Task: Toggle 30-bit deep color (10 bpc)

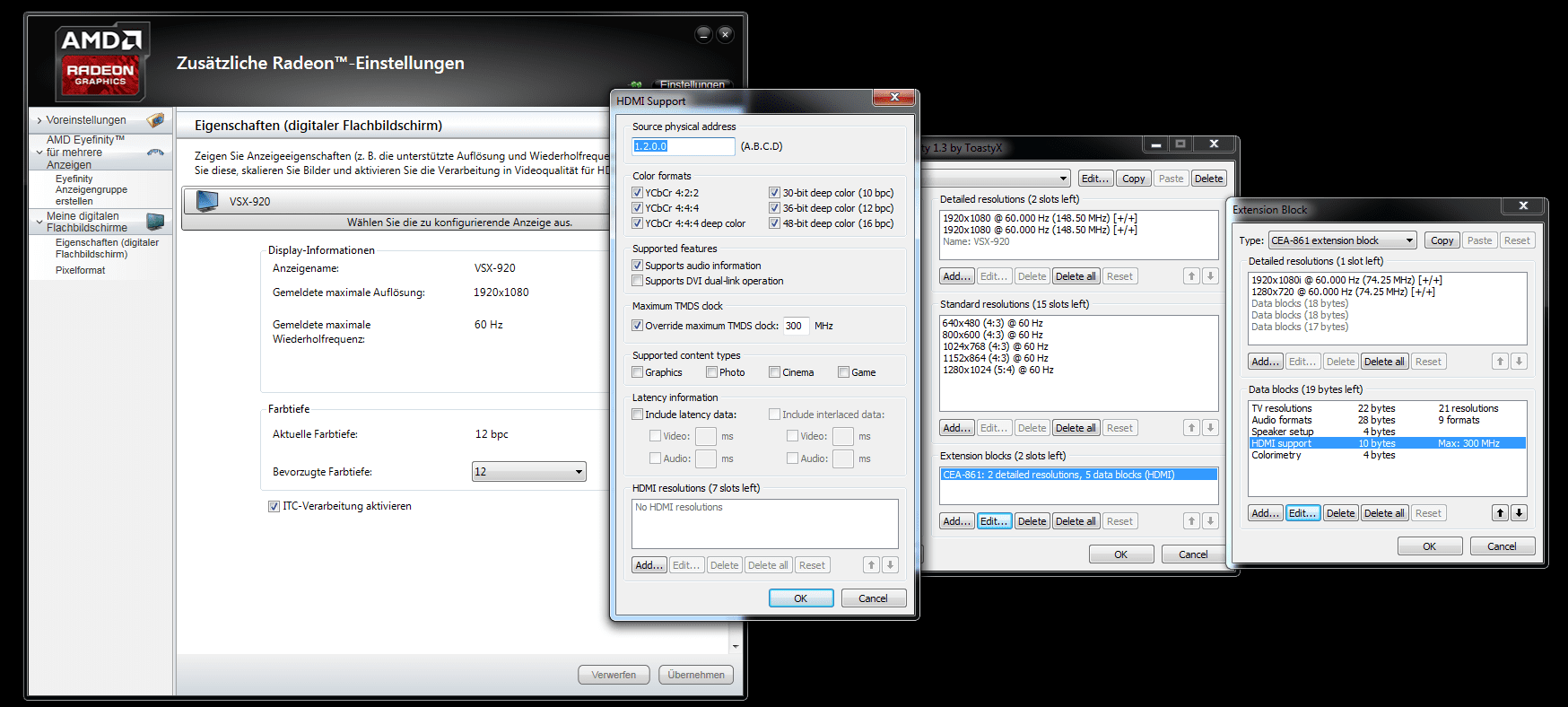Action: pyautogui.click(x=774, y=193)
